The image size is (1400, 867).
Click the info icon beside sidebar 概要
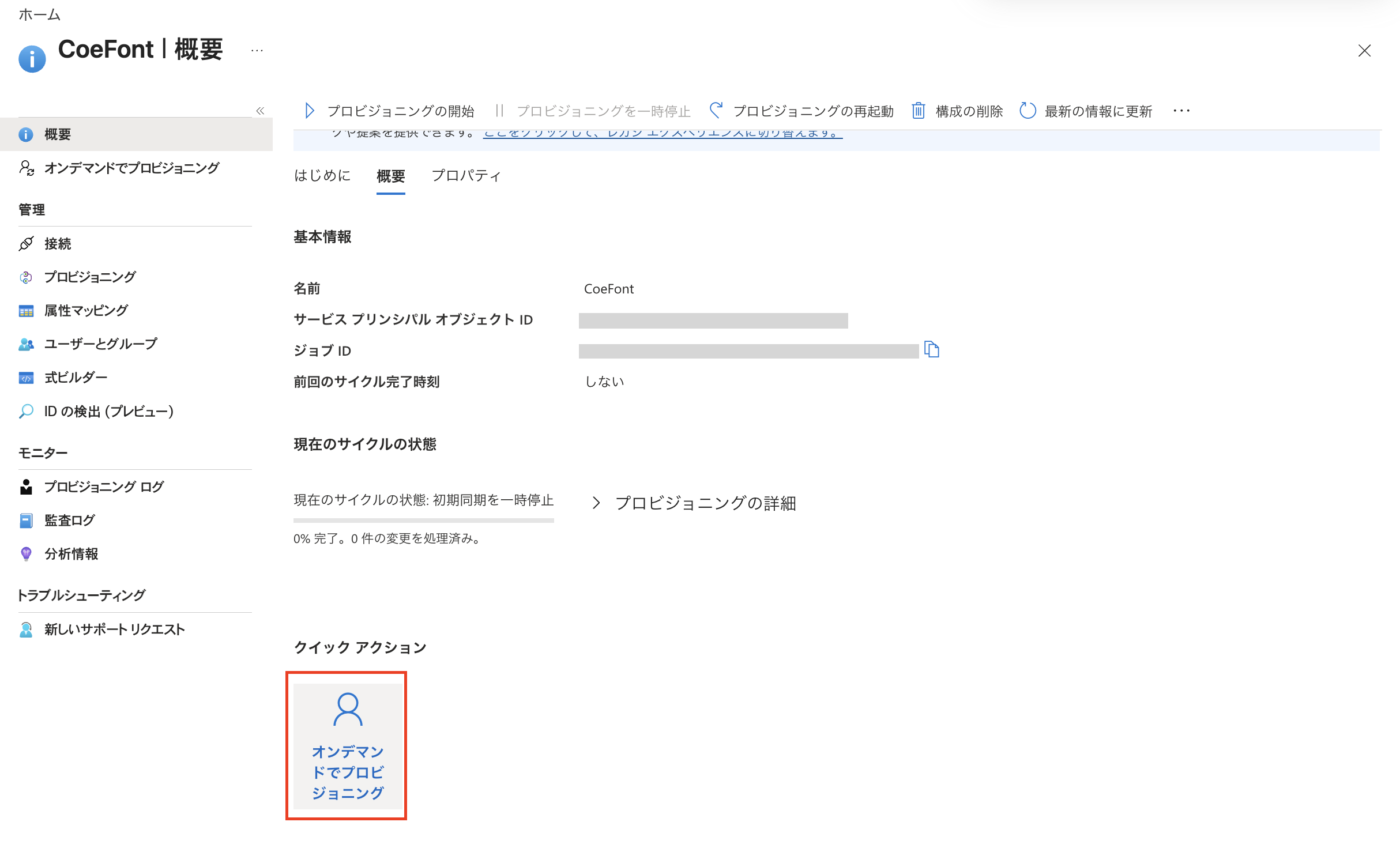[x=26, y=134]
